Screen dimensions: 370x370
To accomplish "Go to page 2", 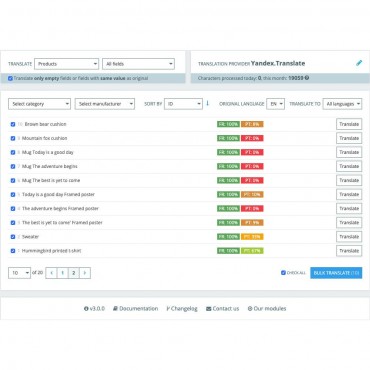I will click(74, 273).
